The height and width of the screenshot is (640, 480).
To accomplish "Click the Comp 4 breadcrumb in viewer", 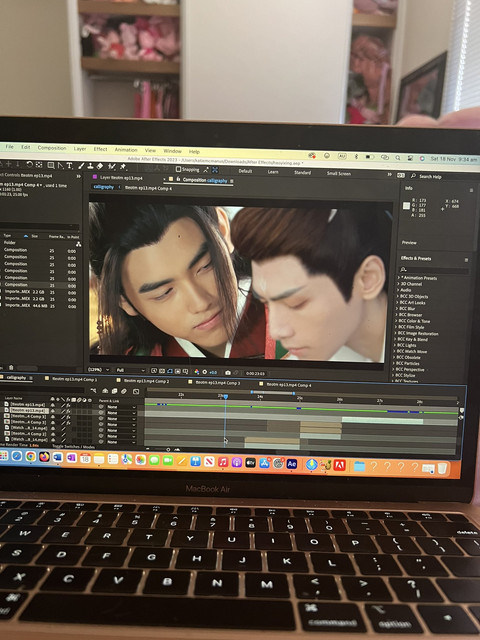I will (x=148, y=188).
